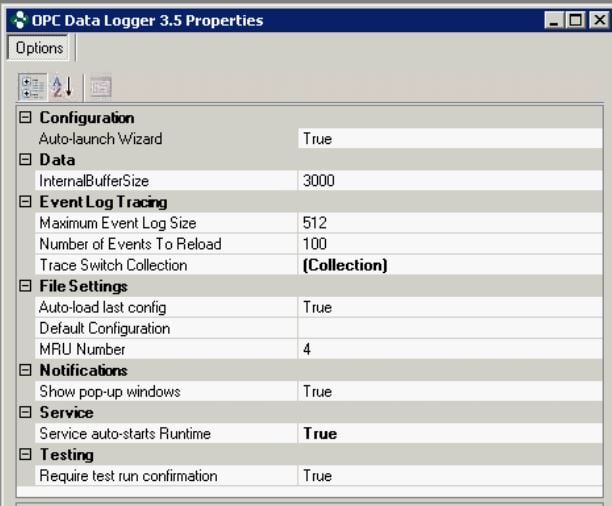Close the OPC Data Logger Properties window

[599, 20]
